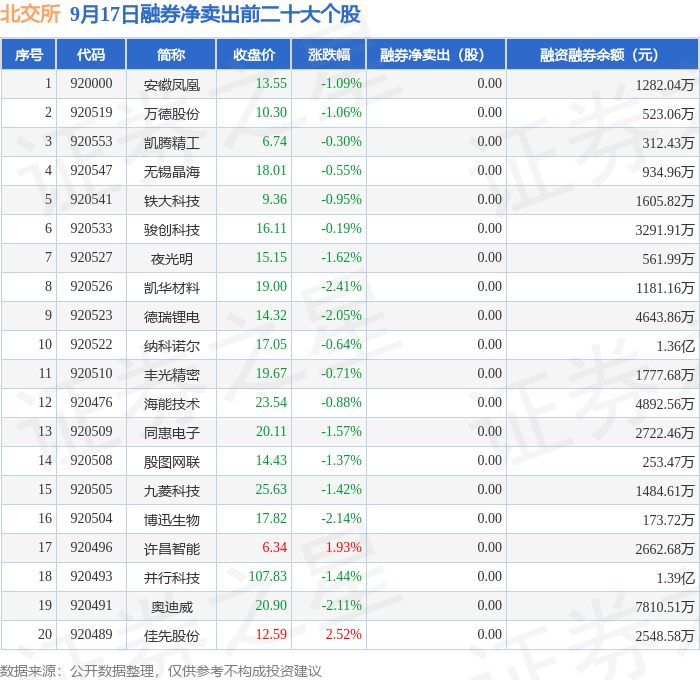Click the 序号 column header

[x=29, y=54]
